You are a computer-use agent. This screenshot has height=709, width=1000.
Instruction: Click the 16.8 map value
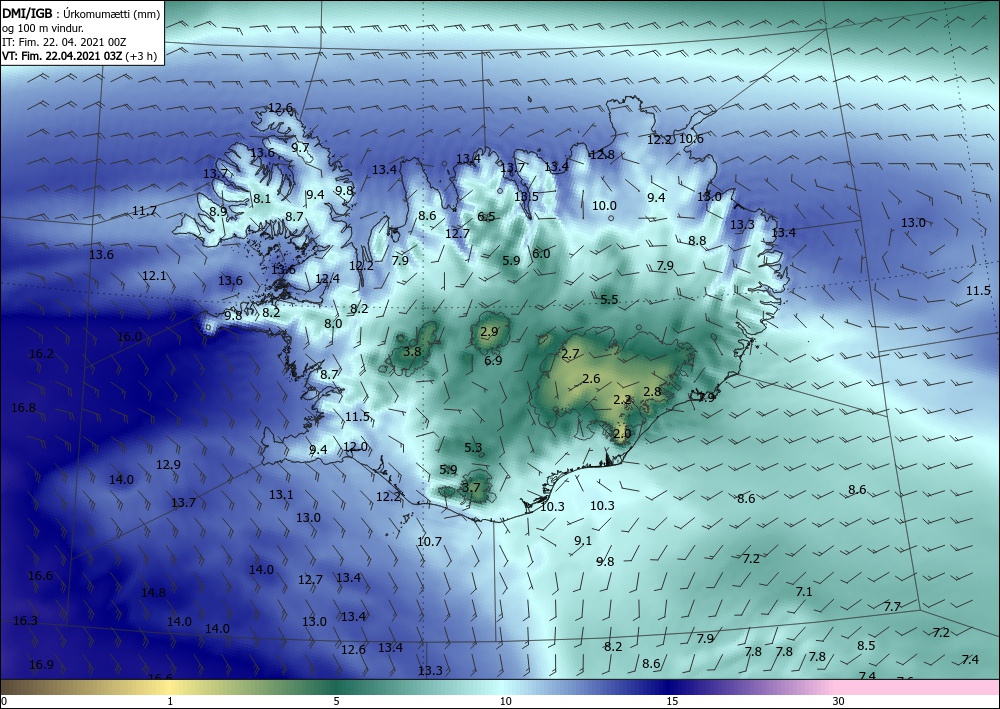pyautogui.click(x=24, y=407)
